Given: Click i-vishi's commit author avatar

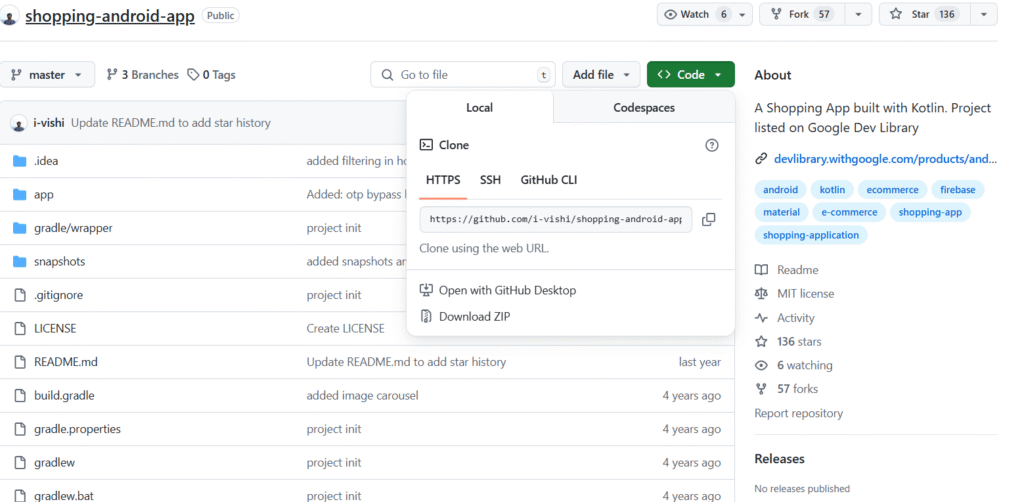Looking at the screenshot, I should pyautogui.click(x=19, y=123).
